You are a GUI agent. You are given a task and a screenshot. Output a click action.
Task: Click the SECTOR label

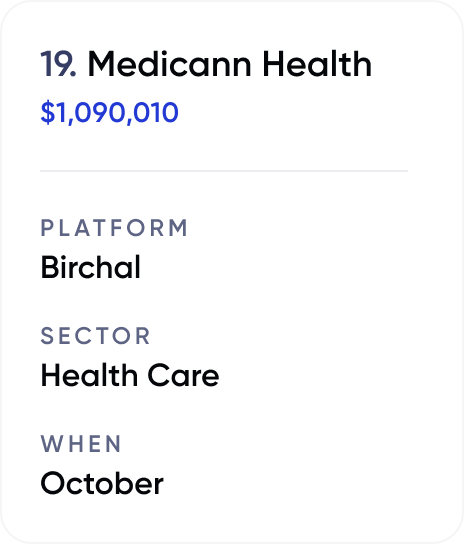pos(95,336)
